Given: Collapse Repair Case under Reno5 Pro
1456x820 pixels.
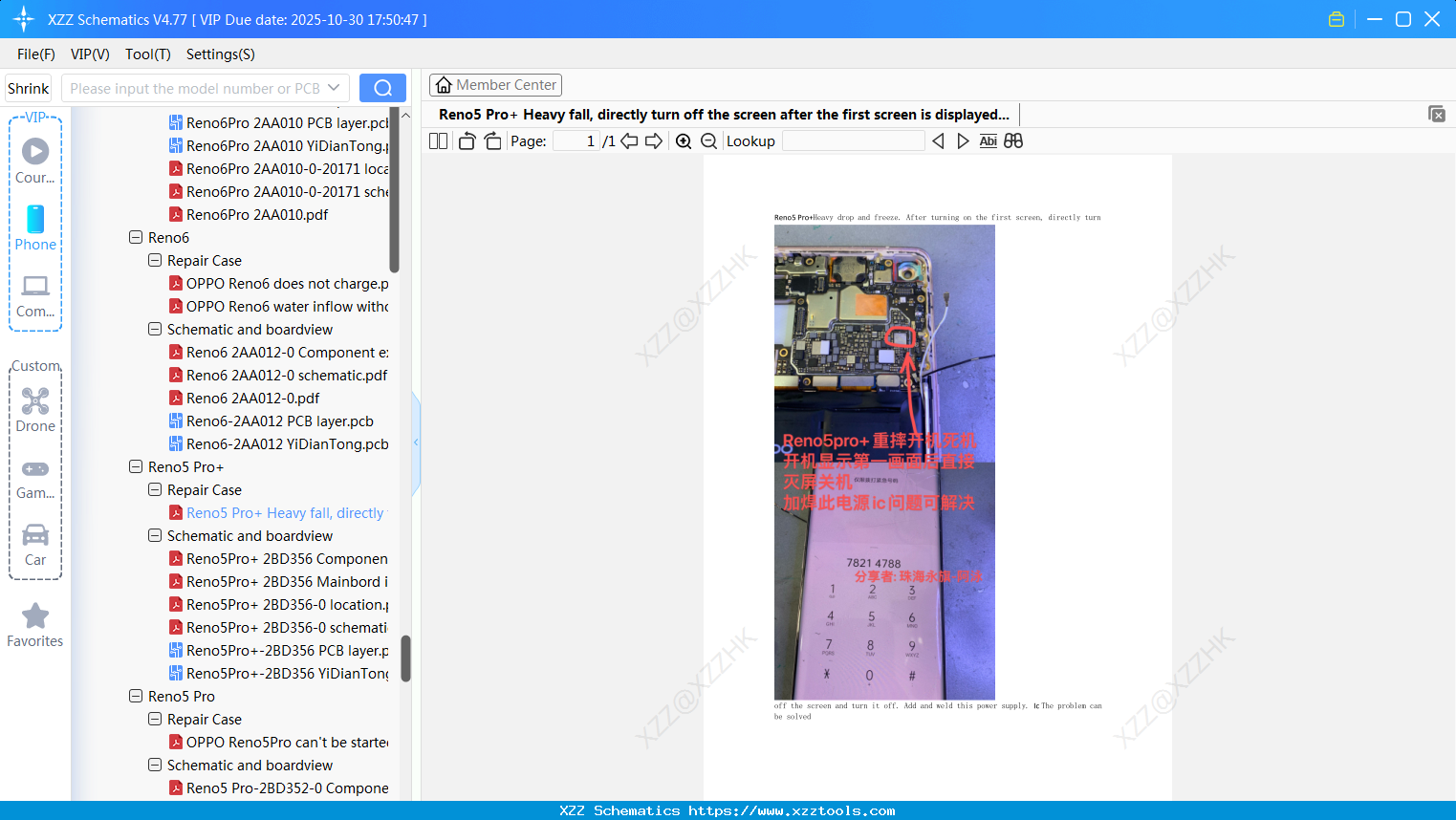Looking at the screenshot, I should pyautogui.click(x=155, y=719).
